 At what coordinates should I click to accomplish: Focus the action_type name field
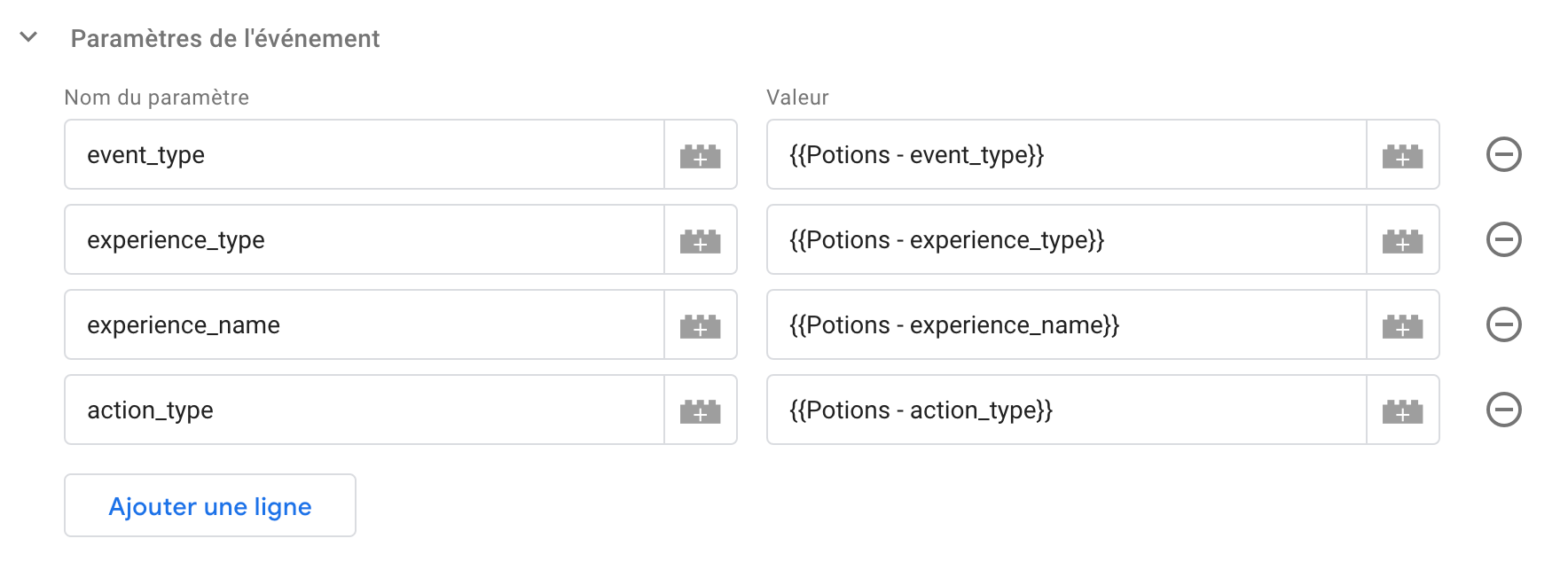(x=365, y=410)
